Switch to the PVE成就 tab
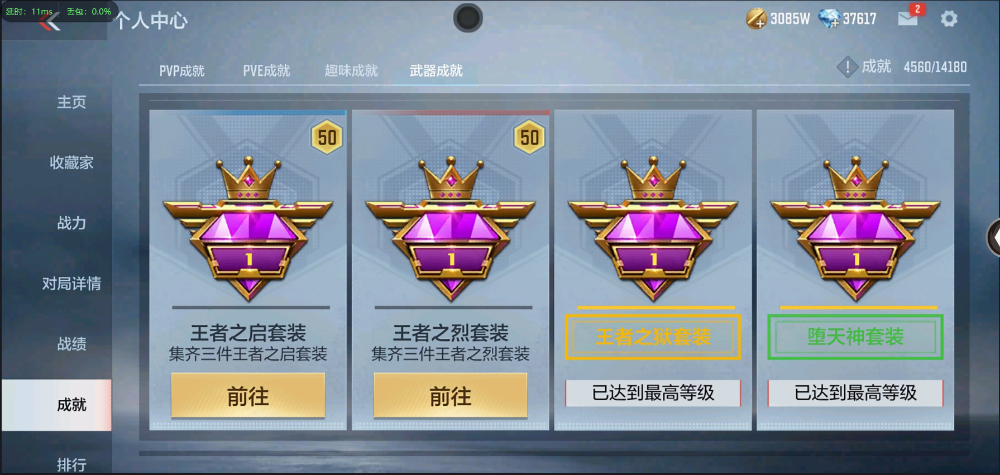The image size is (1000, 475). pyautogui.click(x=267, y=71)
